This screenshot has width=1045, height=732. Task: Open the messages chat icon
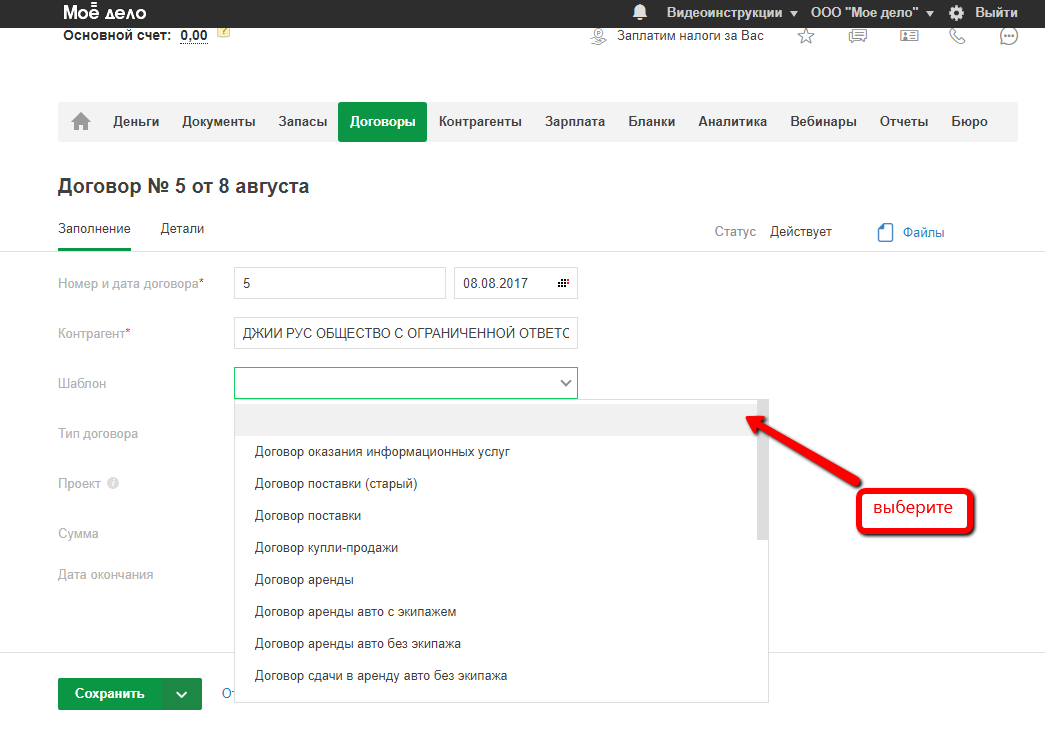pos(858,36)
